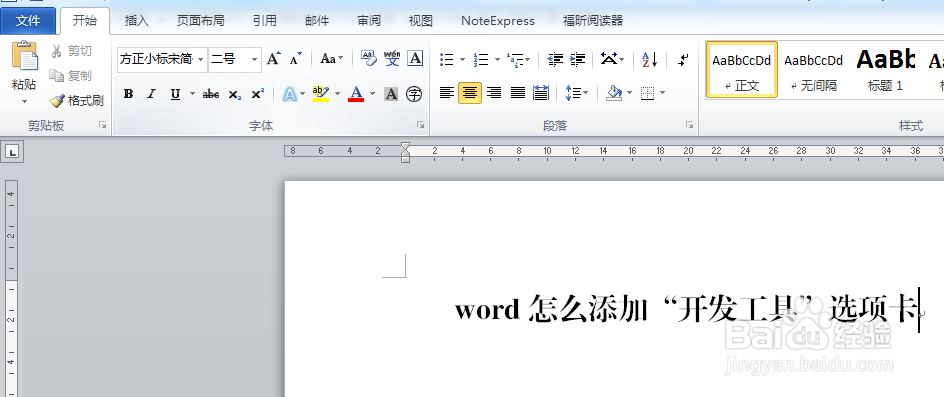The image size is (944, 397).
Task: Open the Paste options arrow
Action: click(25, 101)
